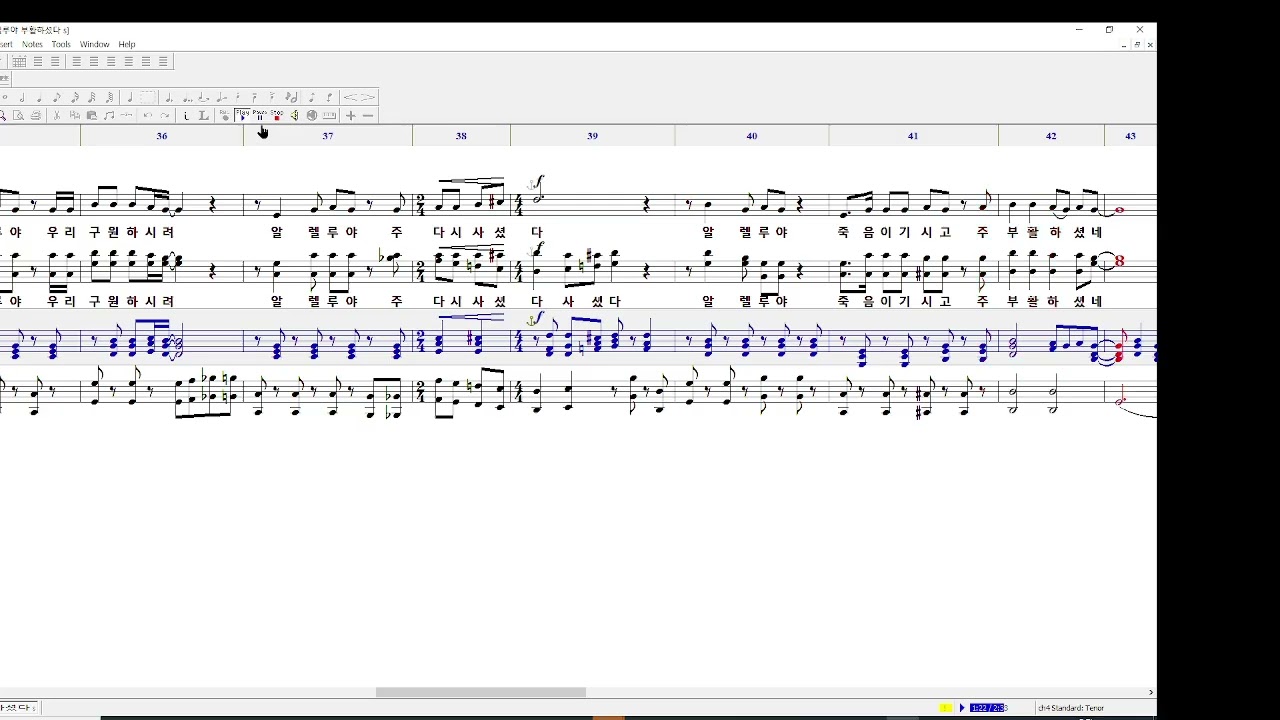Select the sixteenth note duration
1280x720 pixels.
pos(75,97)
